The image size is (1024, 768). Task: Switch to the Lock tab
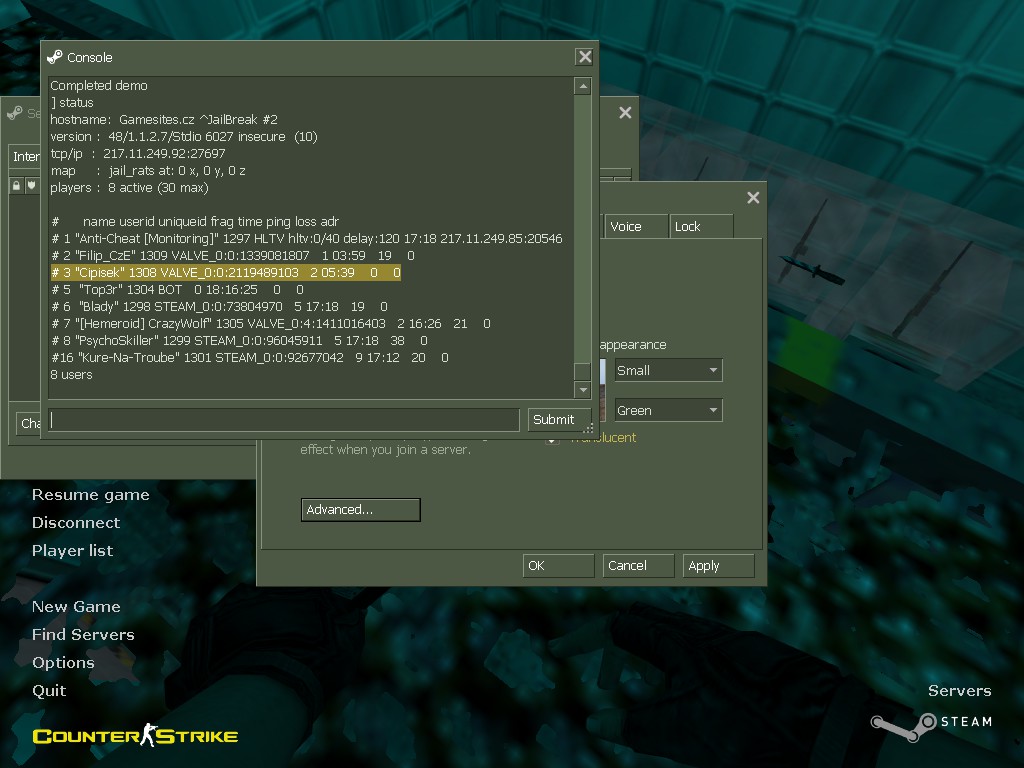[x=701, y=227]
